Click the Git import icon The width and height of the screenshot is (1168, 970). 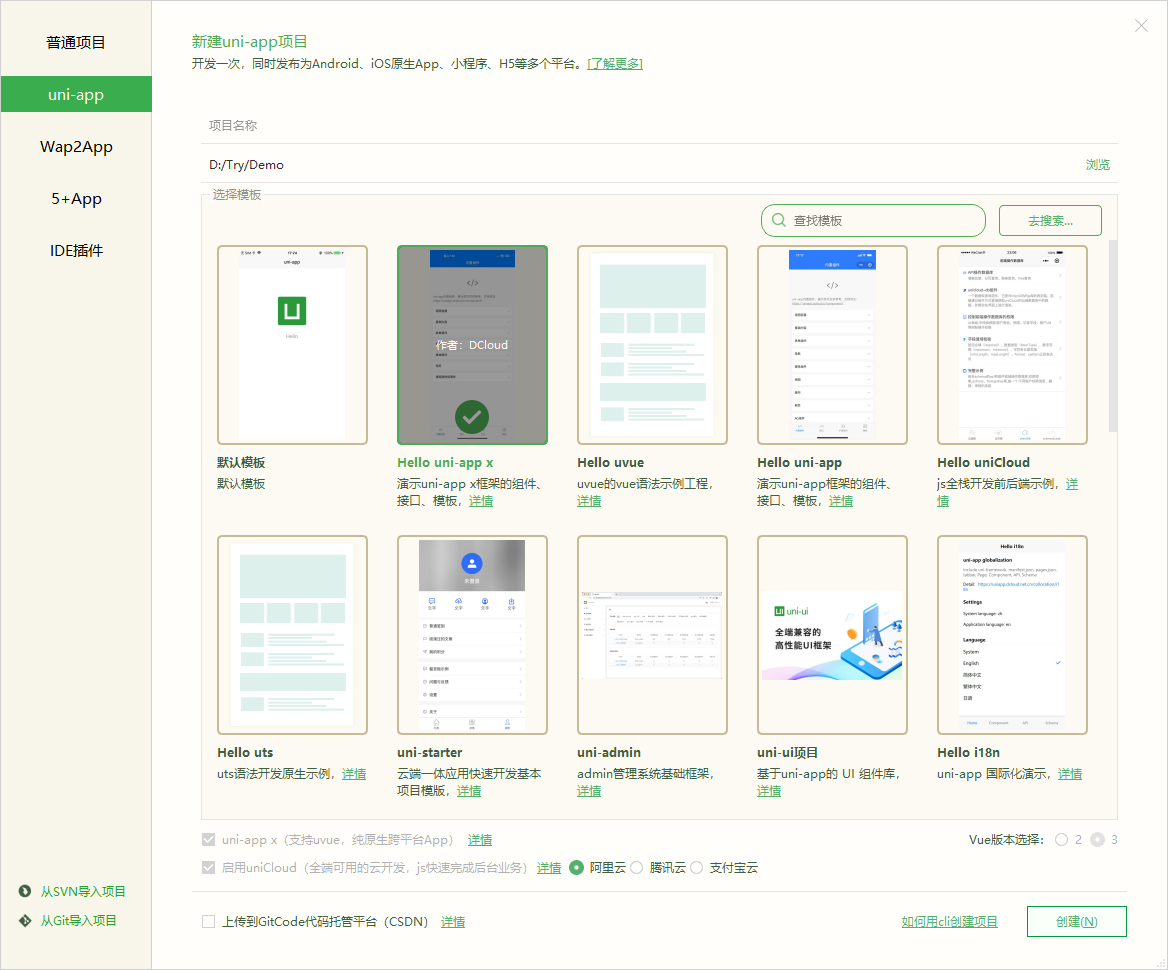25,920
